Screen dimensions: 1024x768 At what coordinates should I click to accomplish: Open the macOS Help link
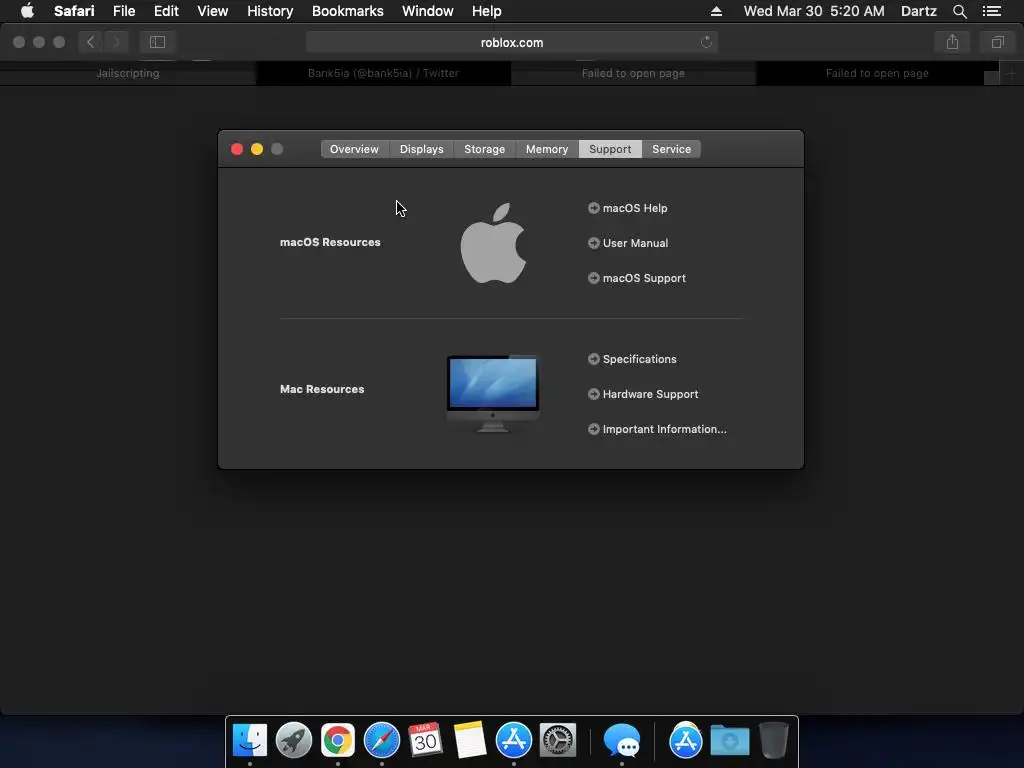pyautogui.click(x=628, y=208)
